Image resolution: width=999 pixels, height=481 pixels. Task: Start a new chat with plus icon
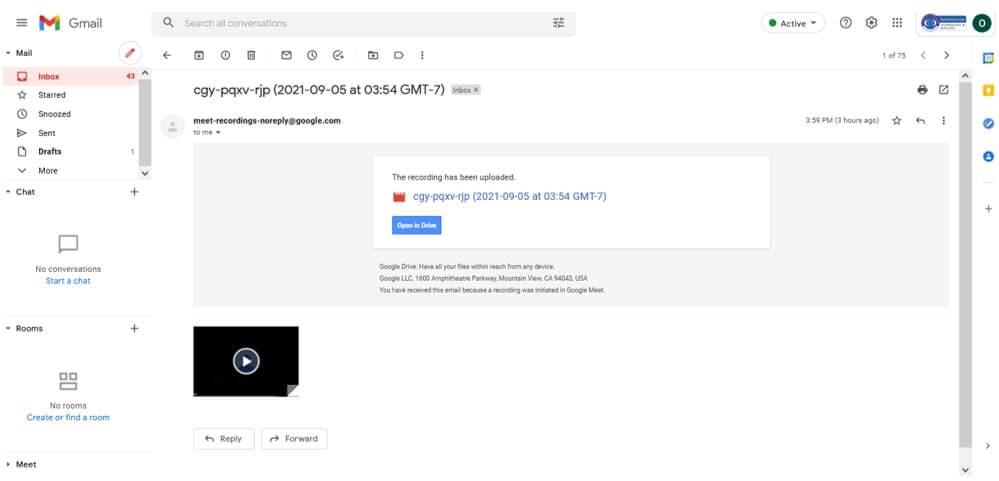pos(134,192)
